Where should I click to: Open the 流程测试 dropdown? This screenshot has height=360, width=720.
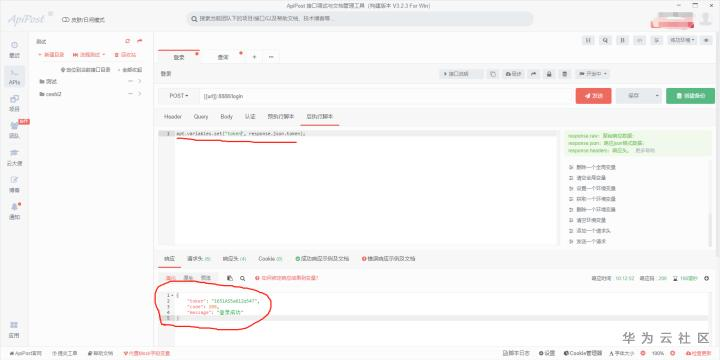pos(89,55)
